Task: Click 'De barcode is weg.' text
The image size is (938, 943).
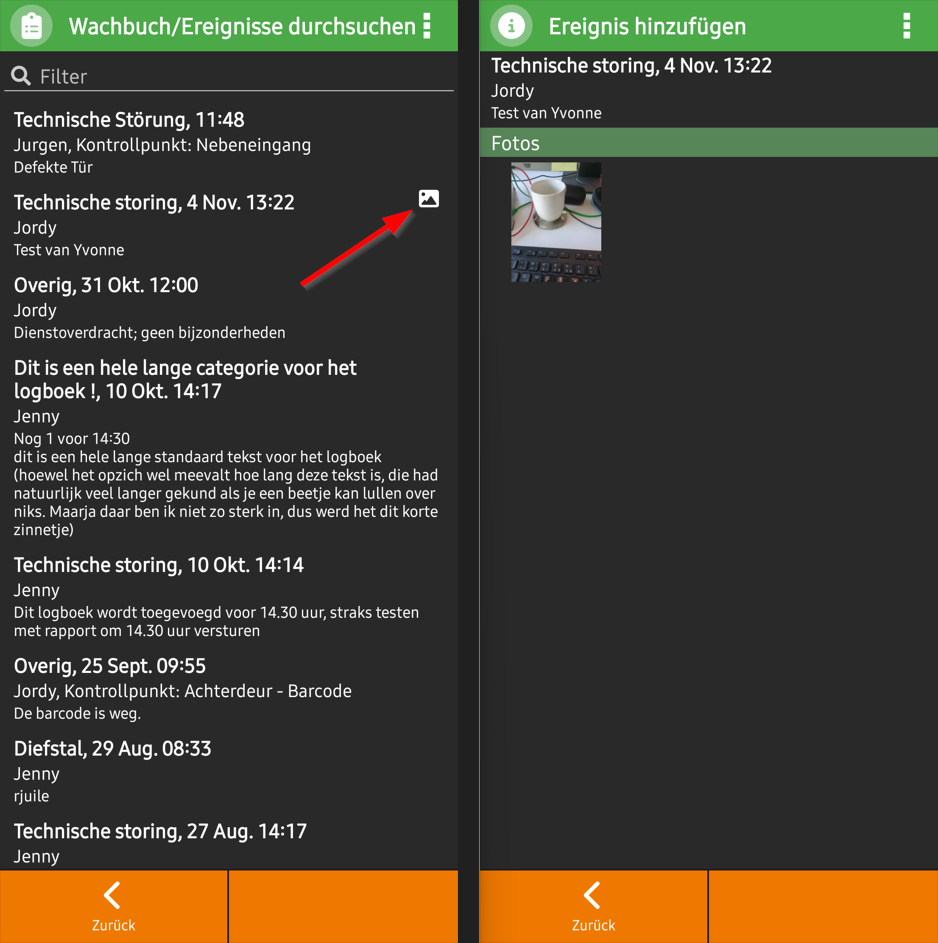Action: [x=77, y=713]
